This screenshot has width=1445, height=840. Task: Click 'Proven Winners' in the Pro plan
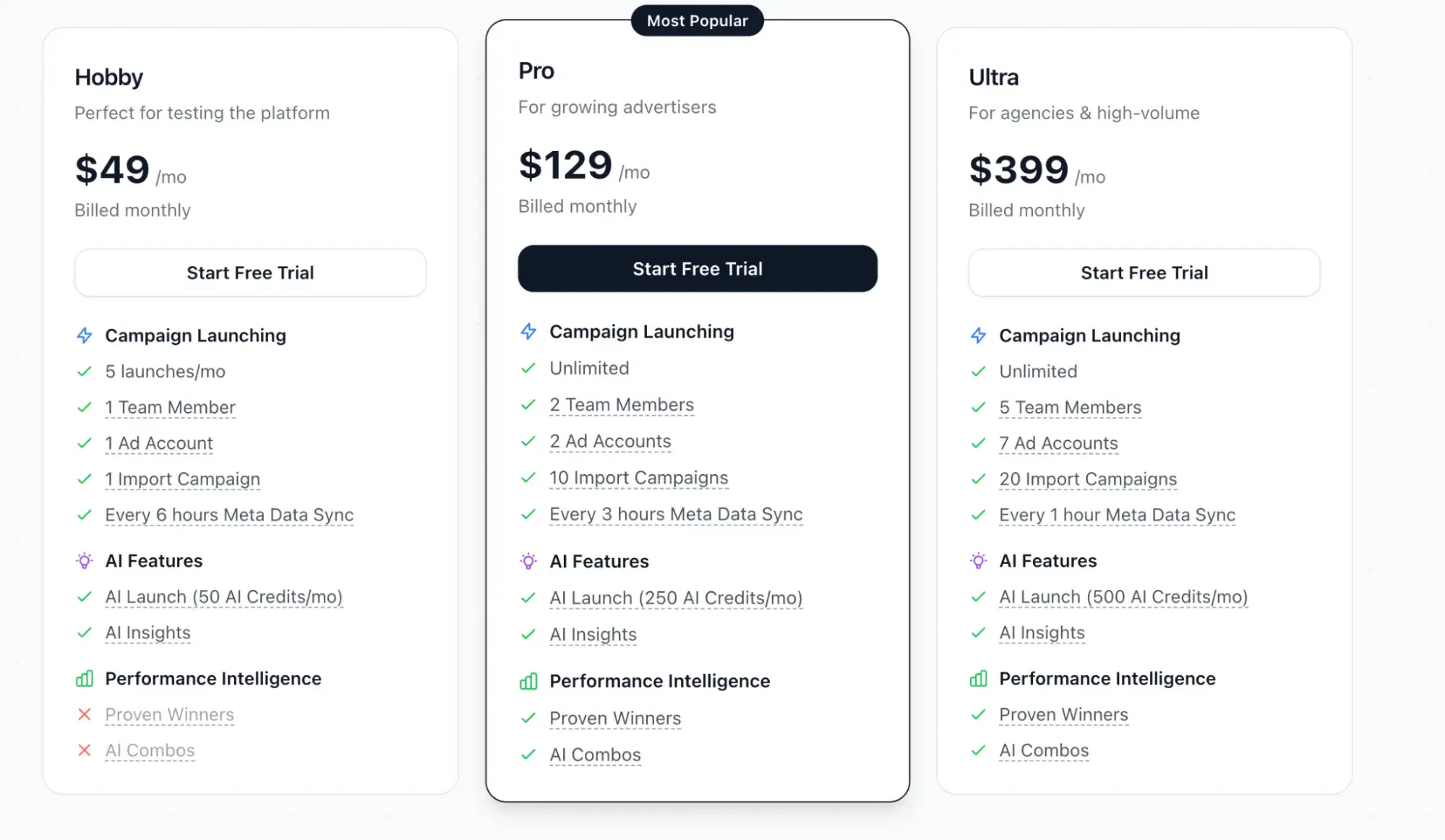pos(615,719)
